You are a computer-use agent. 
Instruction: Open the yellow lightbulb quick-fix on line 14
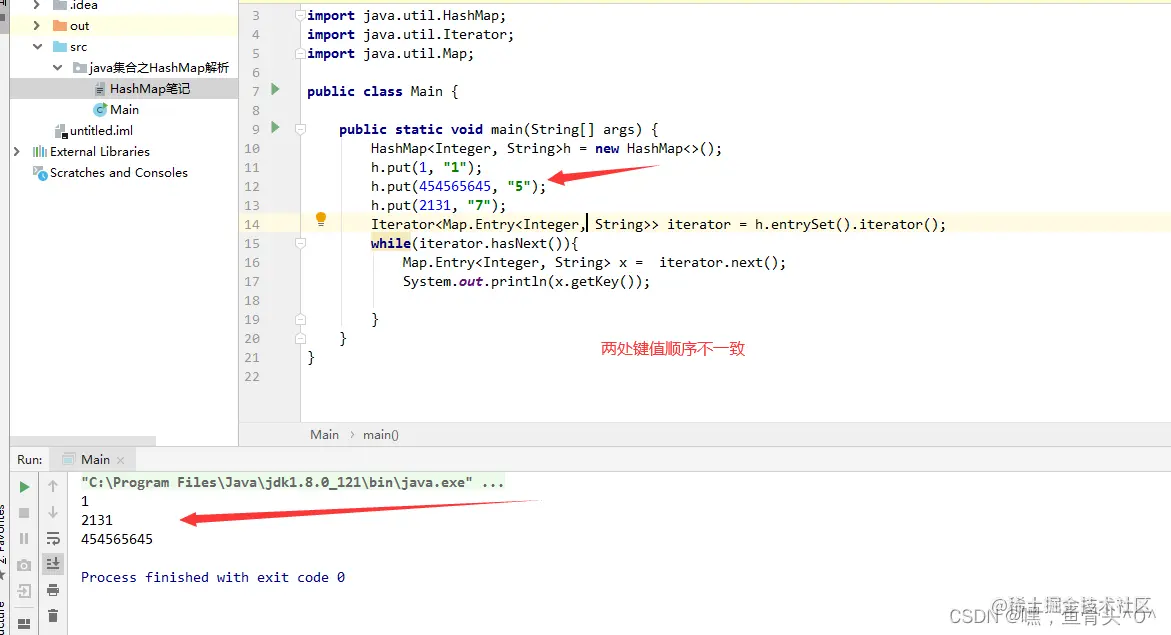321,219
